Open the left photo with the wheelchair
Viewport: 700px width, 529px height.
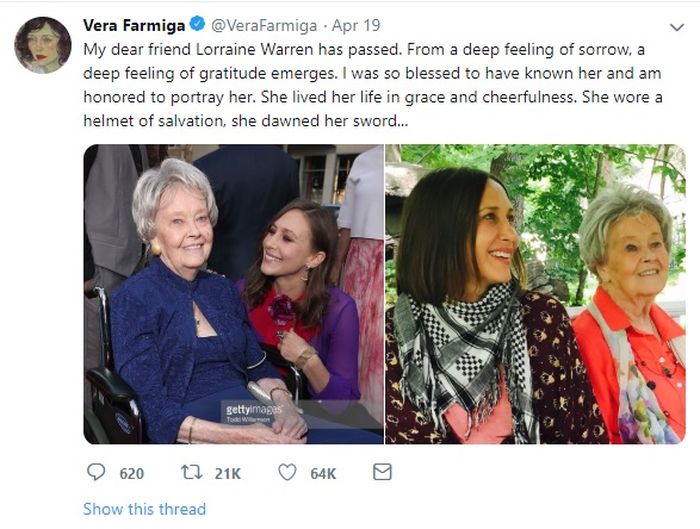(232, 294)
